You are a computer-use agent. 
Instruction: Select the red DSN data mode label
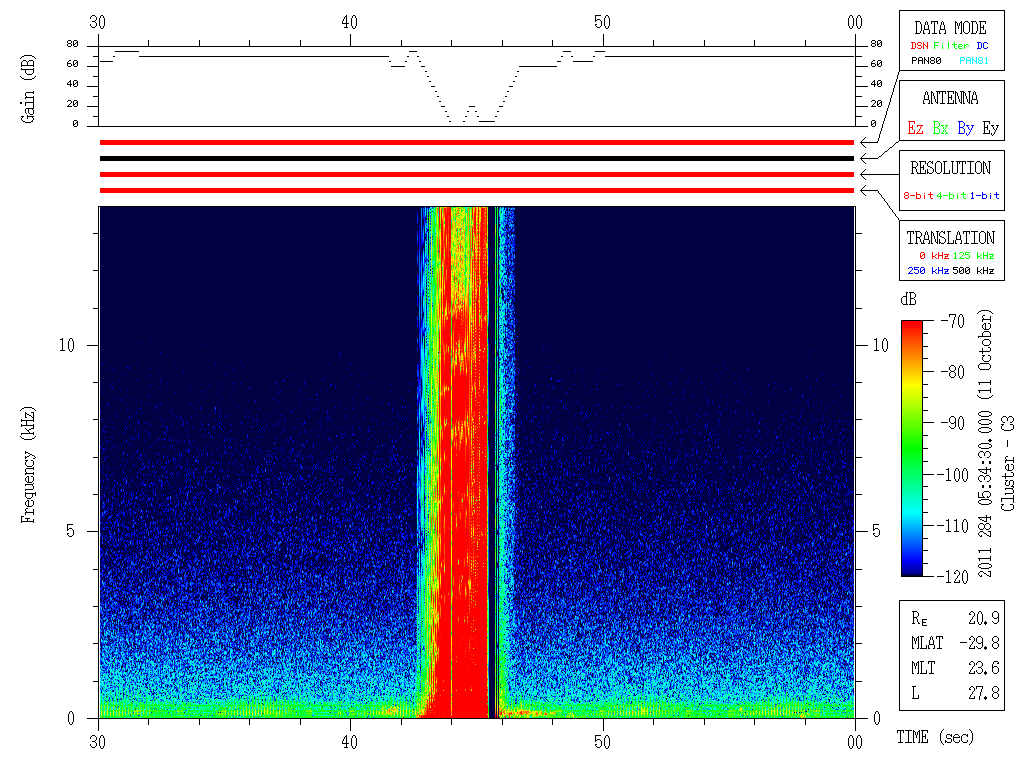point(919,46)
